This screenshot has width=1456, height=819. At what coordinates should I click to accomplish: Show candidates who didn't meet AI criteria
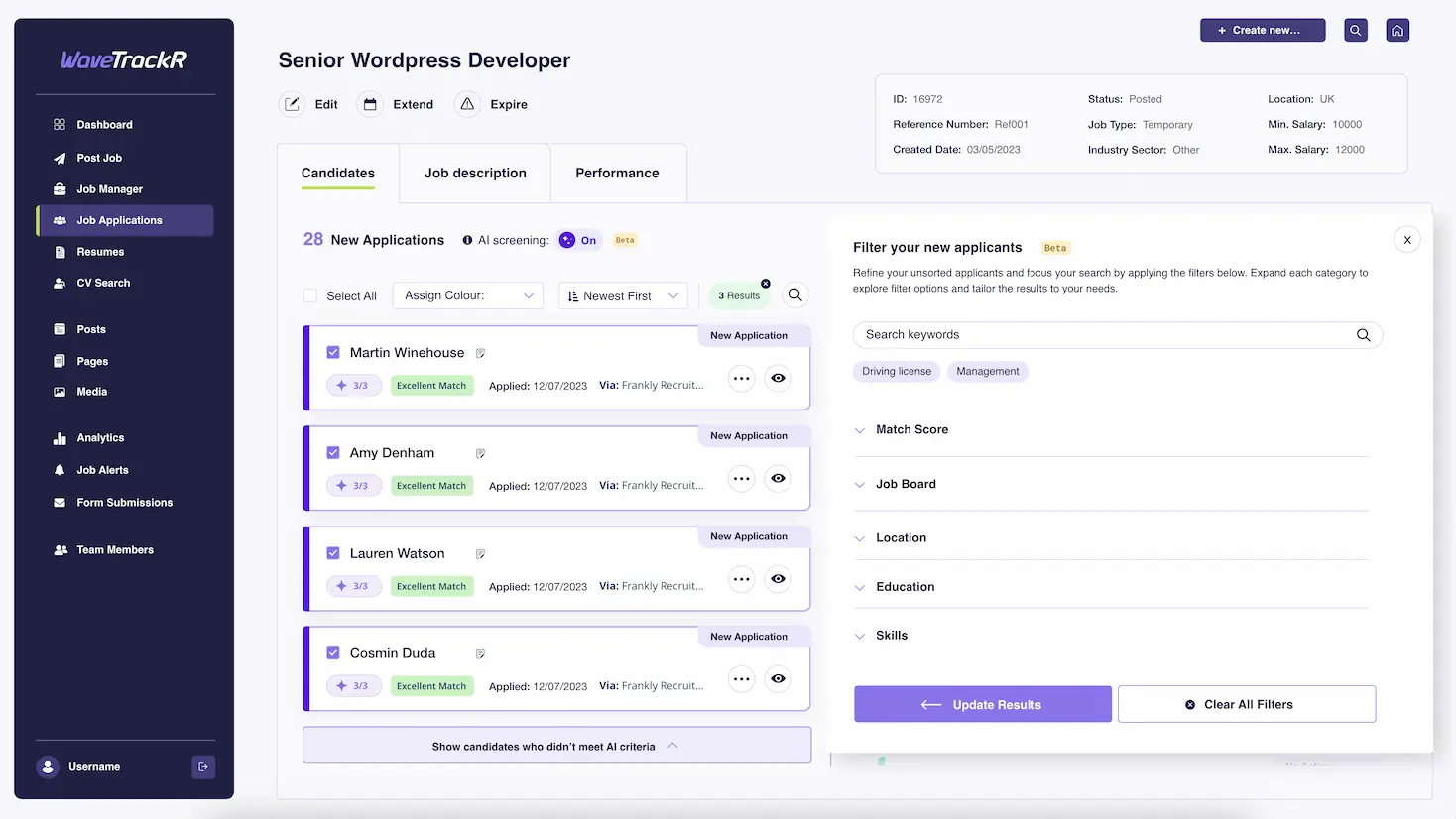(x=556, y=745)
